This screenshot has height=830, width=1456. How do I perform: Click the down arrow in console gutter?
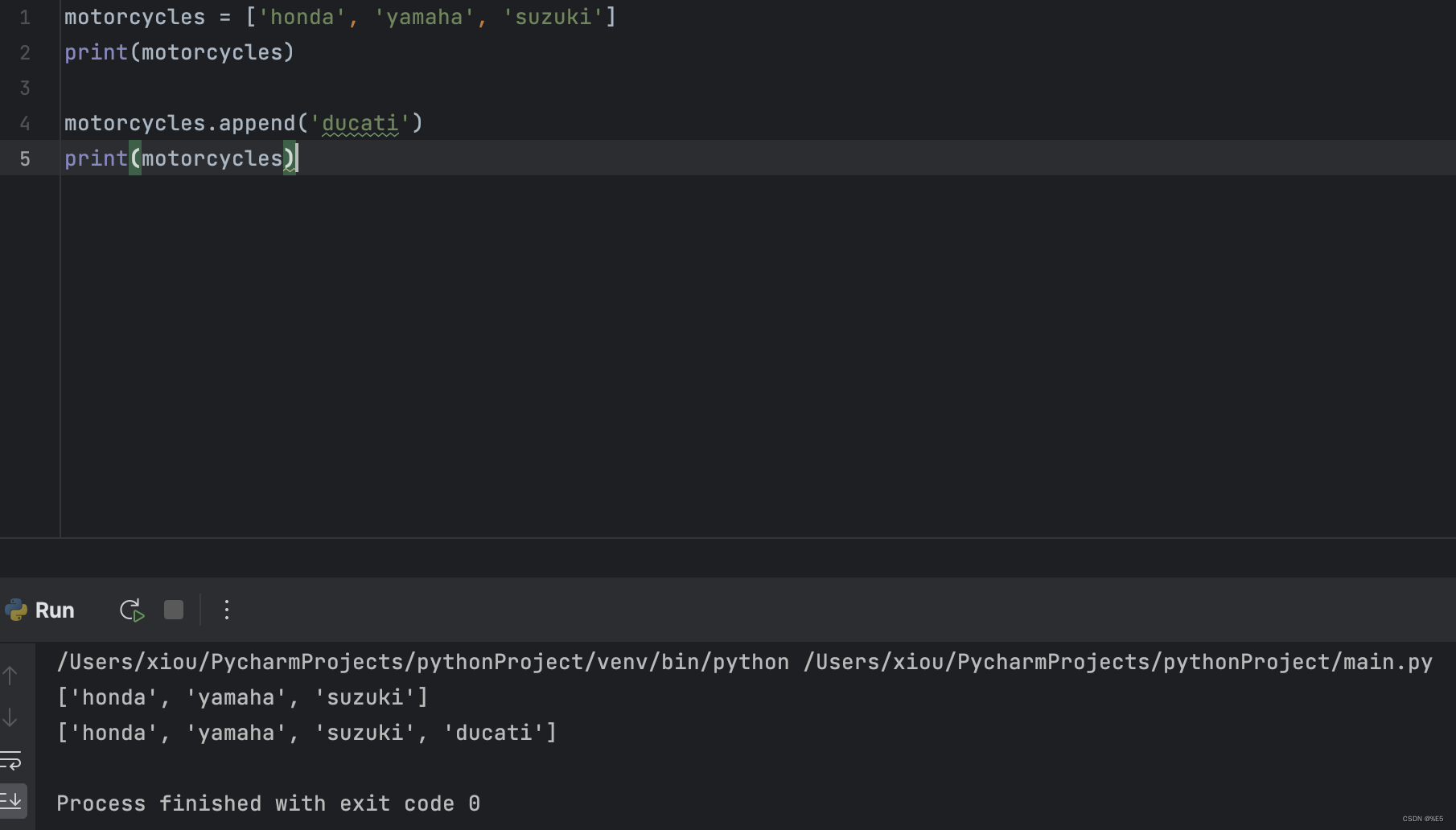tap(10, 717)
